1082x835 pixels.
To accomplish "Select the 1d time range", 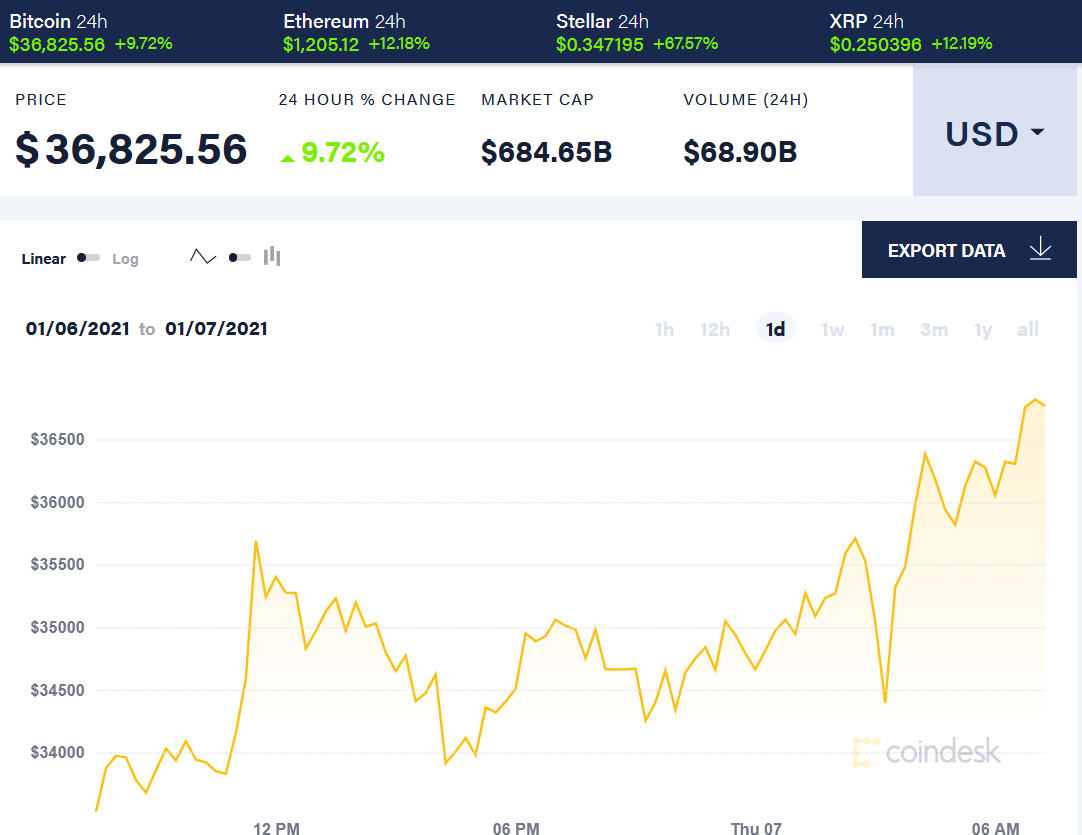I will click(x=776, y=329).
